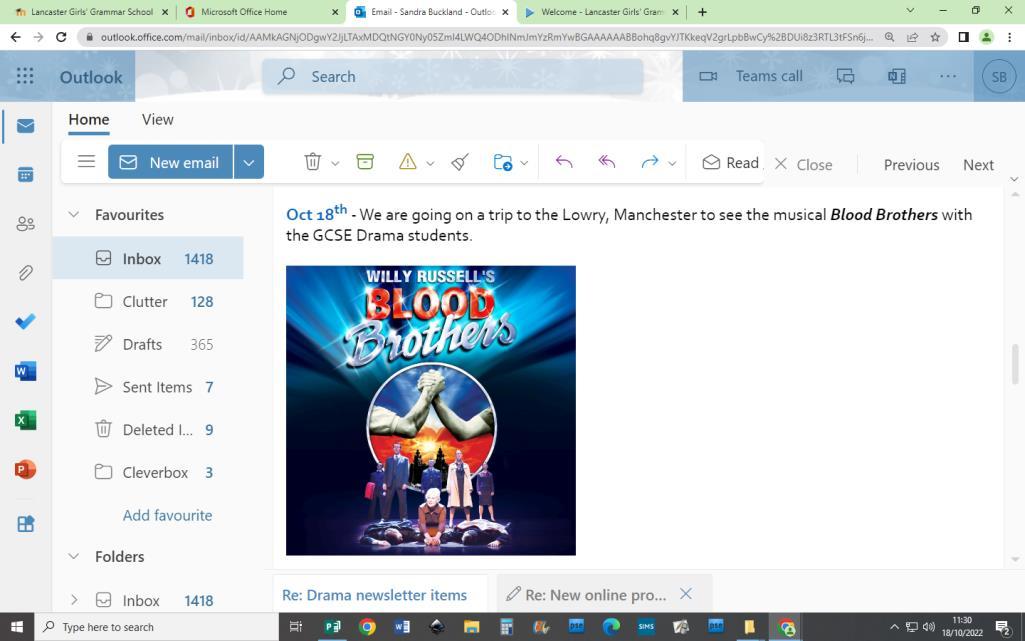Go to Previous message
The width and height of the screenshot is (1025, 641).
point(911,165)
